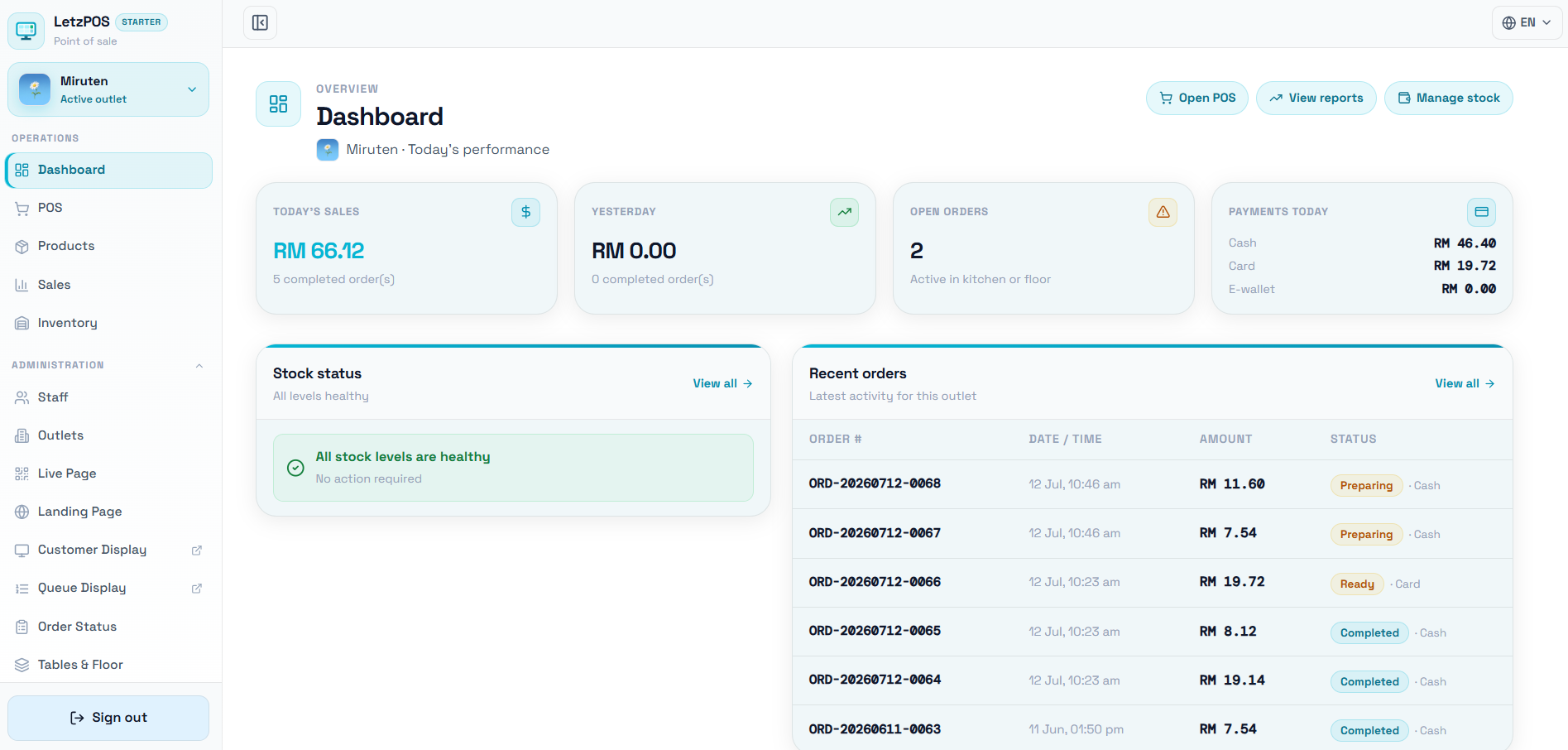The width and height of the screenshot is (1568, 750).
Task: Click the Miruten outlet avatar in the sidebar
Action: tap(35, 89)
